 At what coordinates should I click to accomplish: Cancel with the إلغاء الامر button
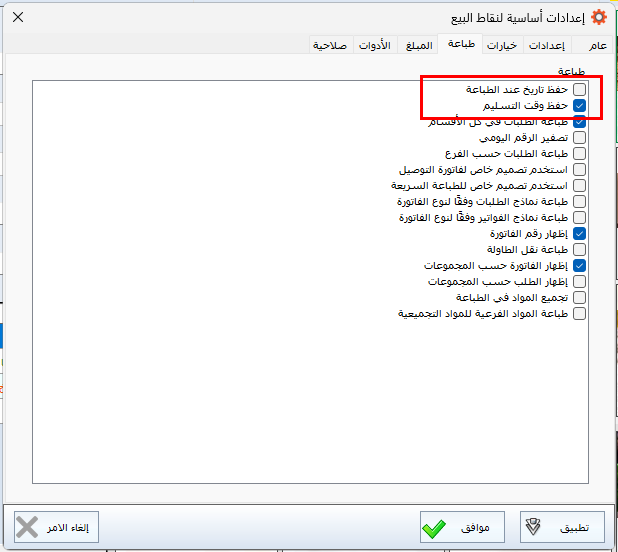point(57,526)
